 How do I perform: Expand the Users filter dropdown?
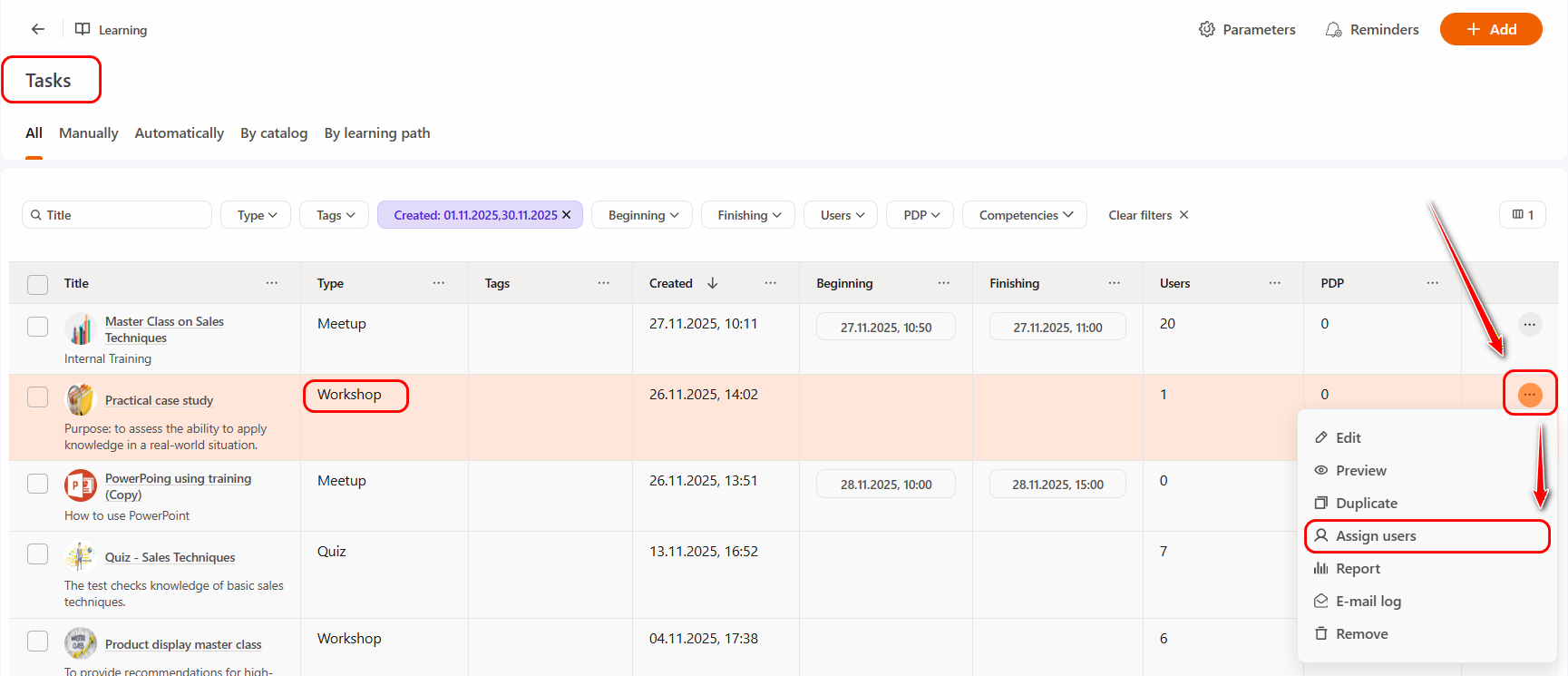point(842,215)
